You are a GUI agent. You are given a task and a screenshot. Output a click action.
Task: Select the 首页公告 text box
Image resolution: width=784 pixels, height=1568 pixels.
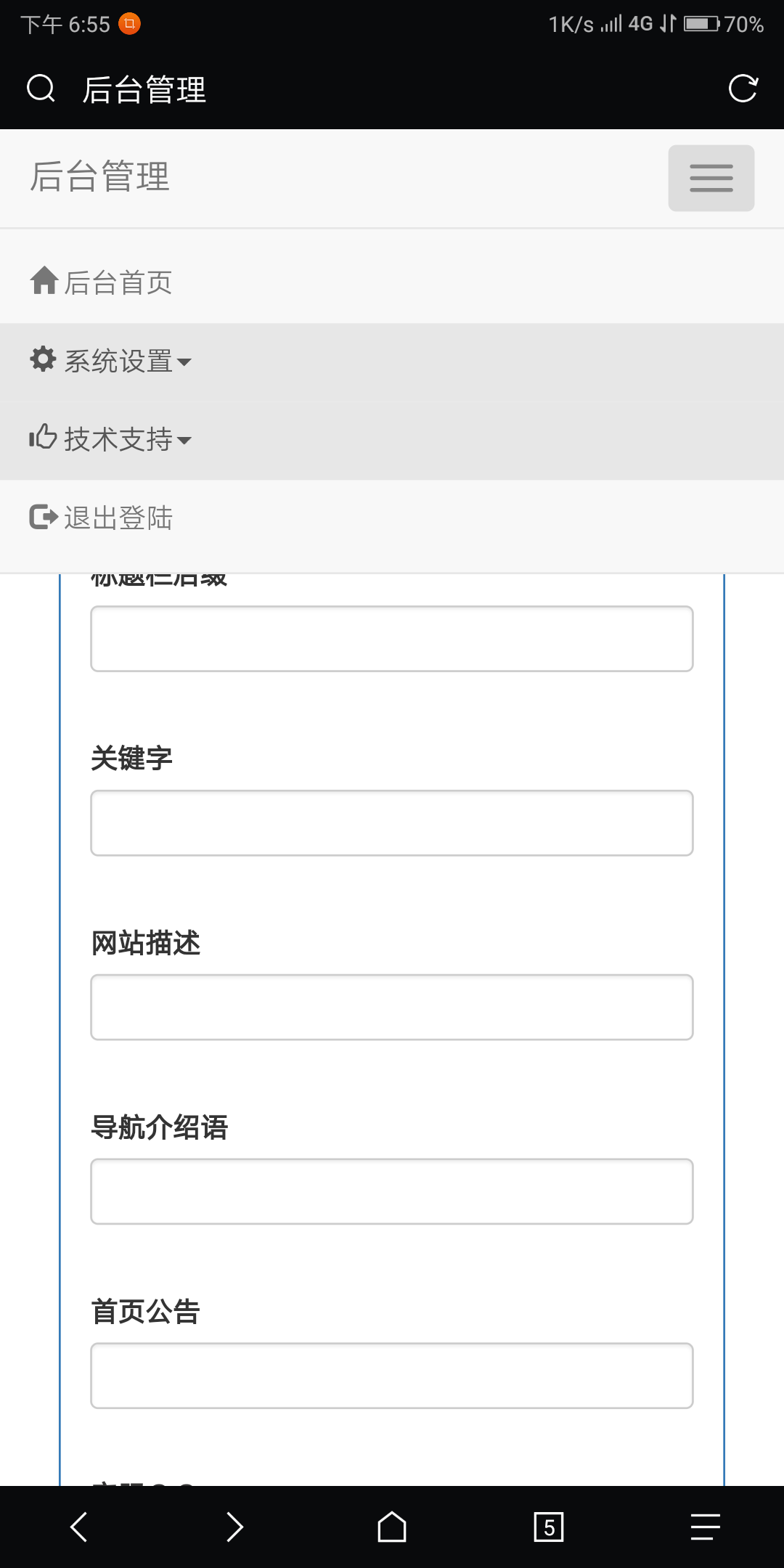(392, 1376)
